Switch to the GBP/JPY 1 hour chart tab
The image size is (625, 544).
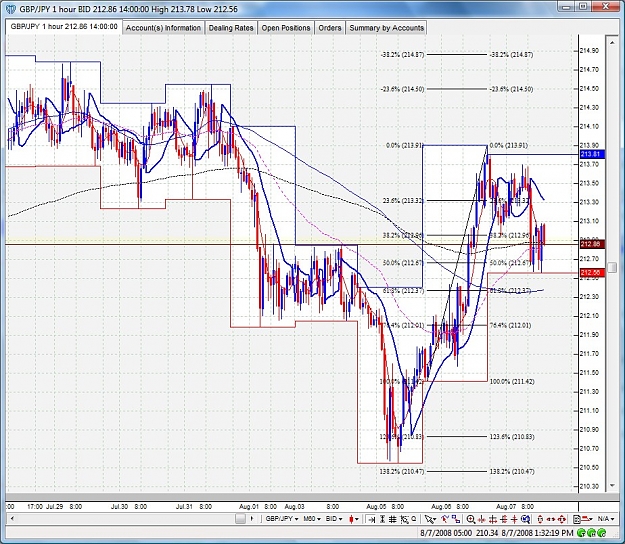coord(64,27)
